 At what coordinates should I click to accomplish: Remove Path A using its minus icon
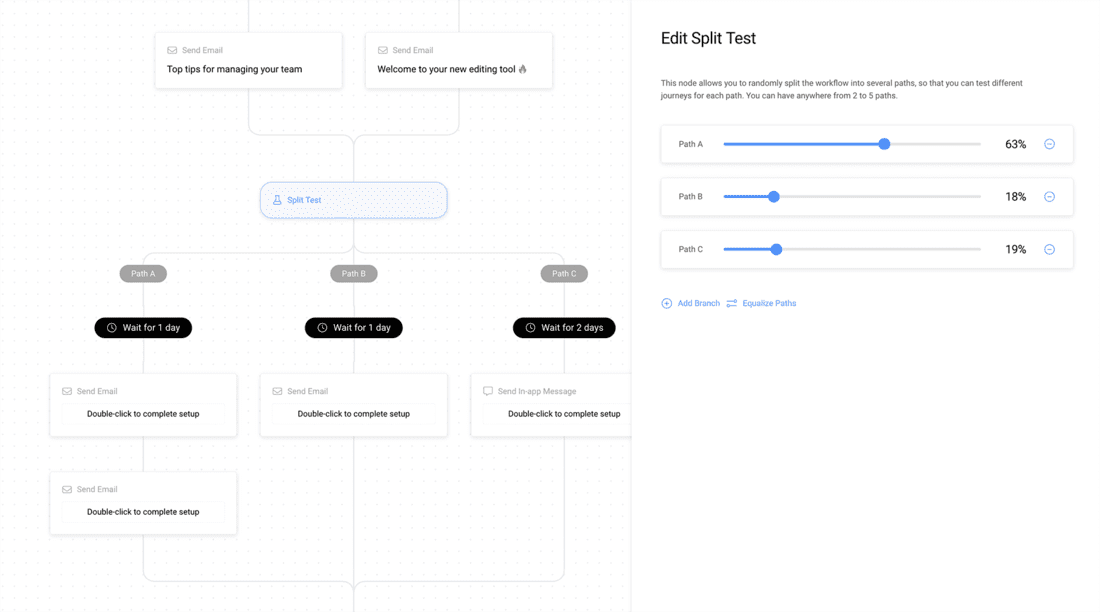[1049, 144]
